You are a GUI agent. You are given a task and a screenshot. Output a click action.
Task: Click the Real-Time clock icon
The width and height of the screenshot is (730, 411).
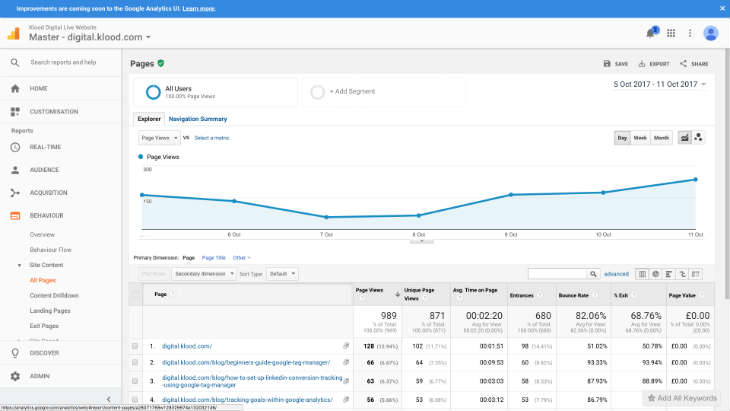pyautogui.click(x=15, y=147)
